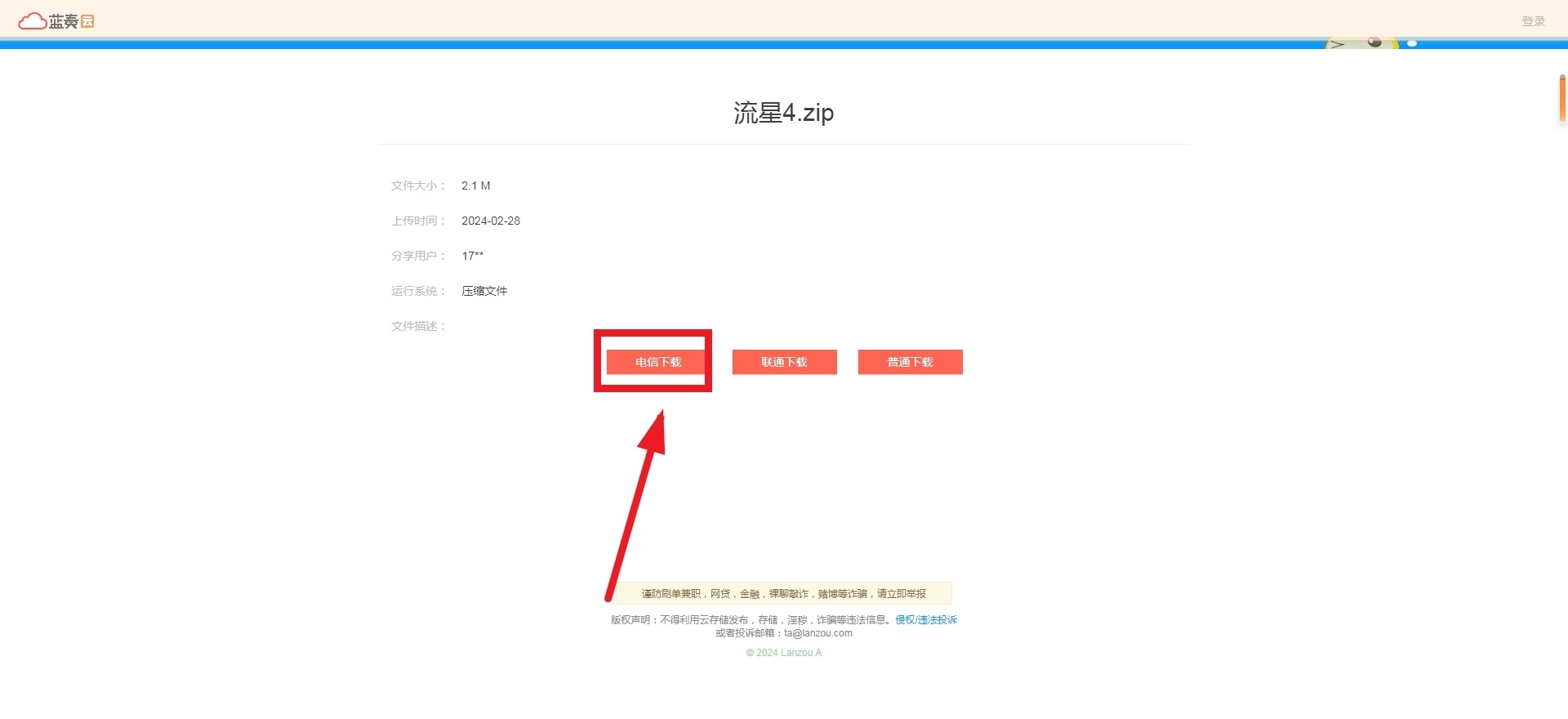
Task: Select the 压缩文件 system value
Action: coord(484,291)
